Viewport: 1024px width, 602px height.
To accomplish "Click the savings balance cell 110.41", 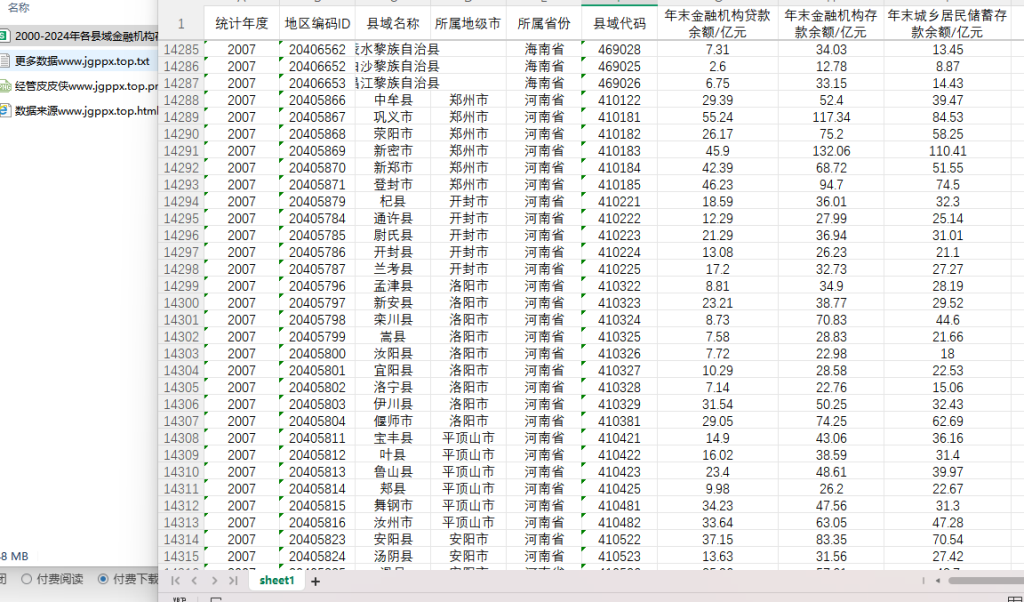I will (948, 151).
